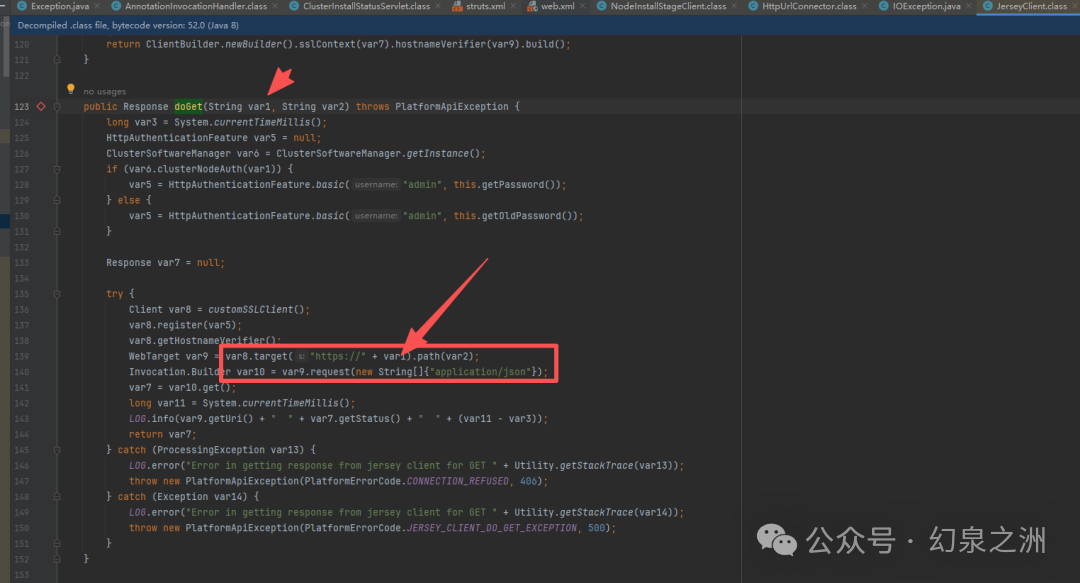Click the doGet method name

tap(188, 106)
